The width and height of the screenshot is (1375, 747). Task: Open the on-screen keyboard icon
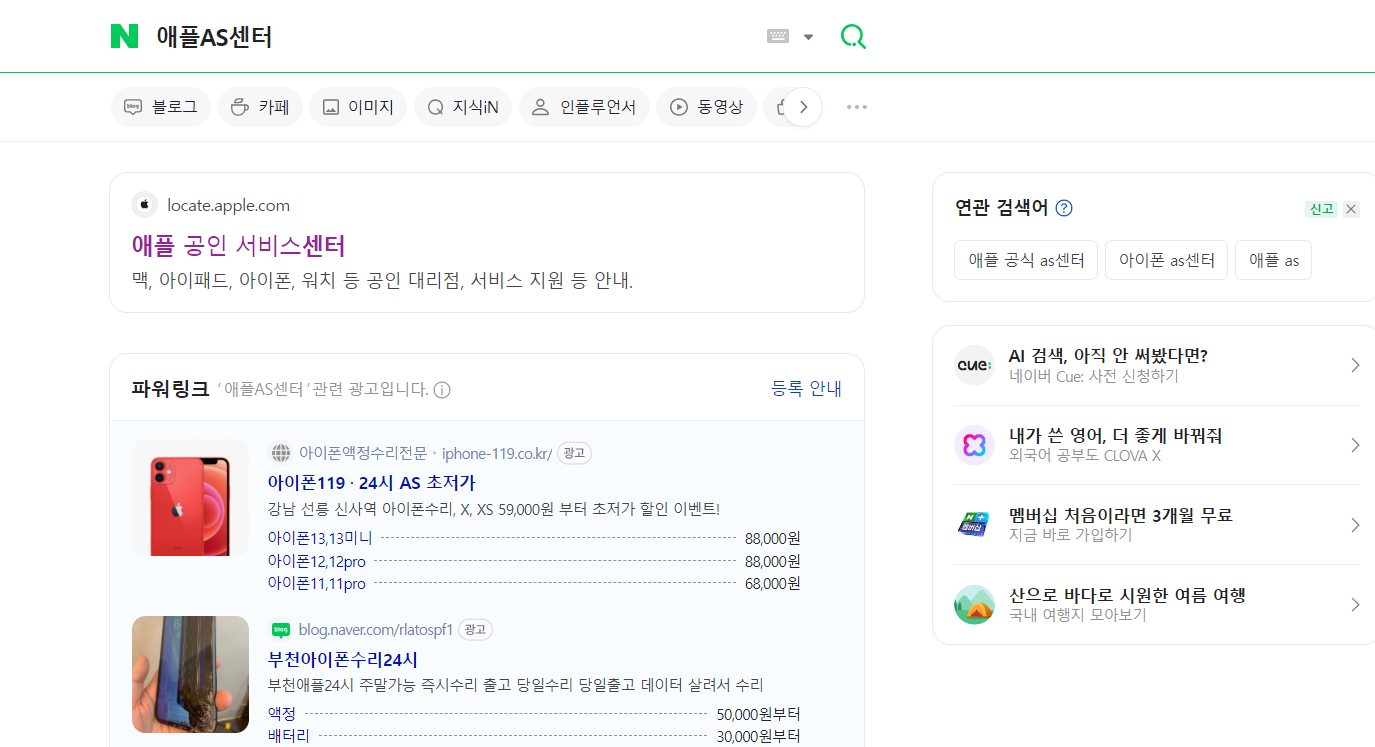[778, 36]
